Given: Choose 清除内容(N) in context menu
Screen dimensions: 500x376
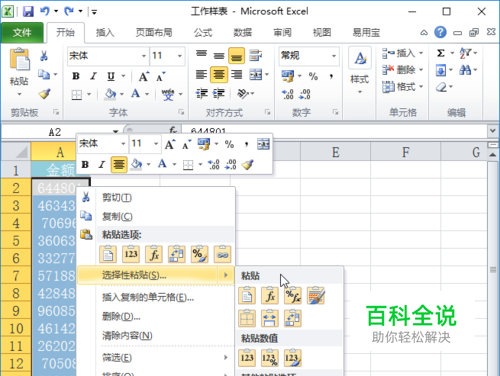Looking at the screenshot, I should [157, 335].
